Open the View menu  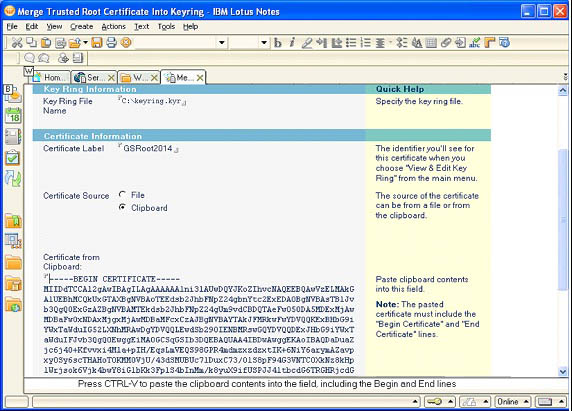54,27
